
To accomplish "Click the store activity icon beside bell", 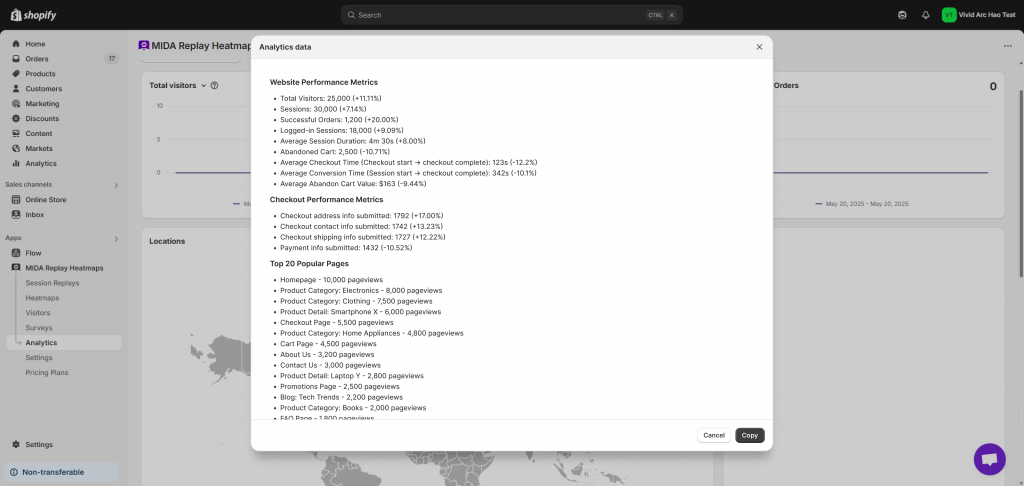I will pos(902,15).
